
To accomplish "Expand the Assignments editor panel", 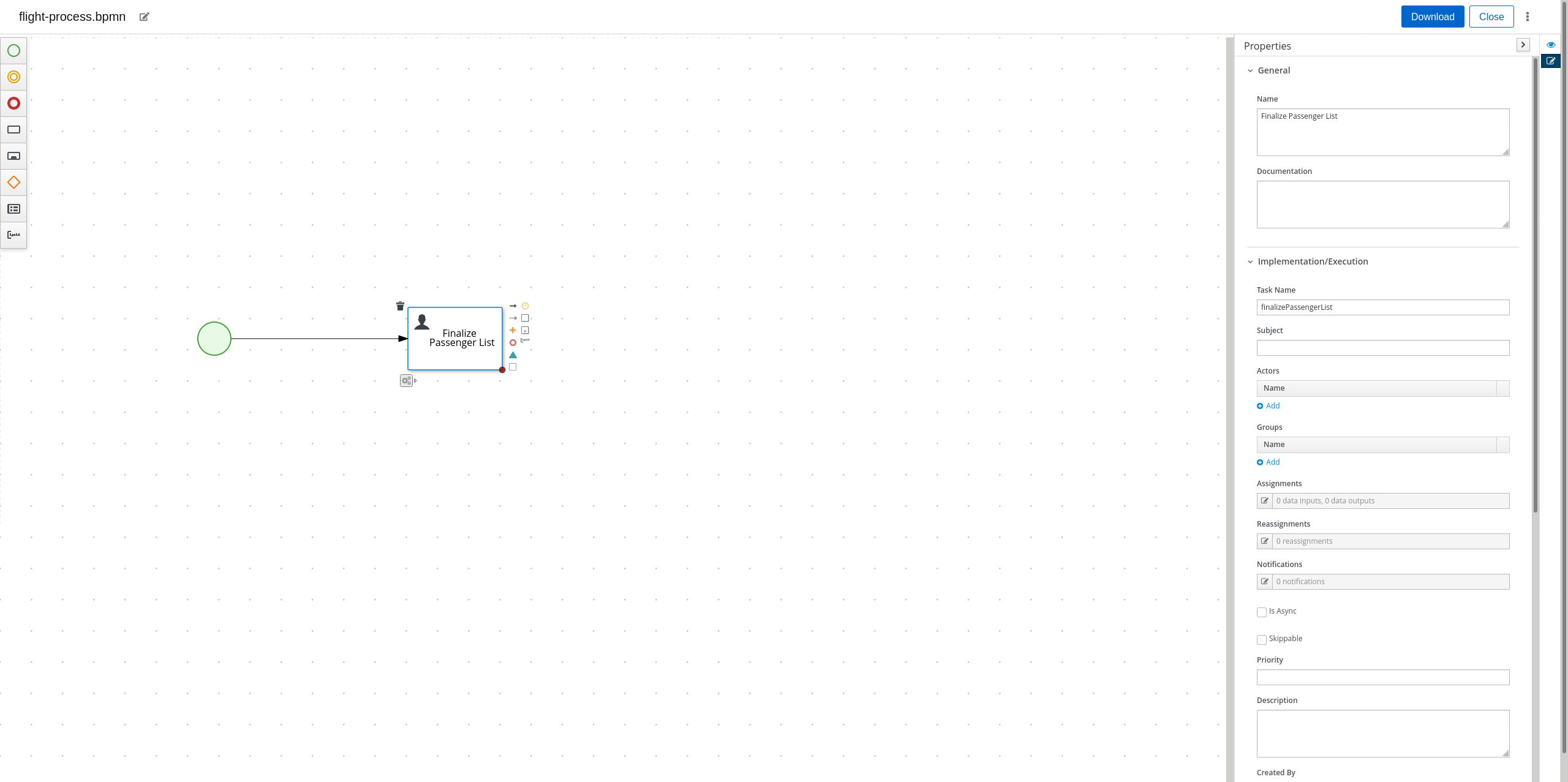I will (x=1265, y=500).
